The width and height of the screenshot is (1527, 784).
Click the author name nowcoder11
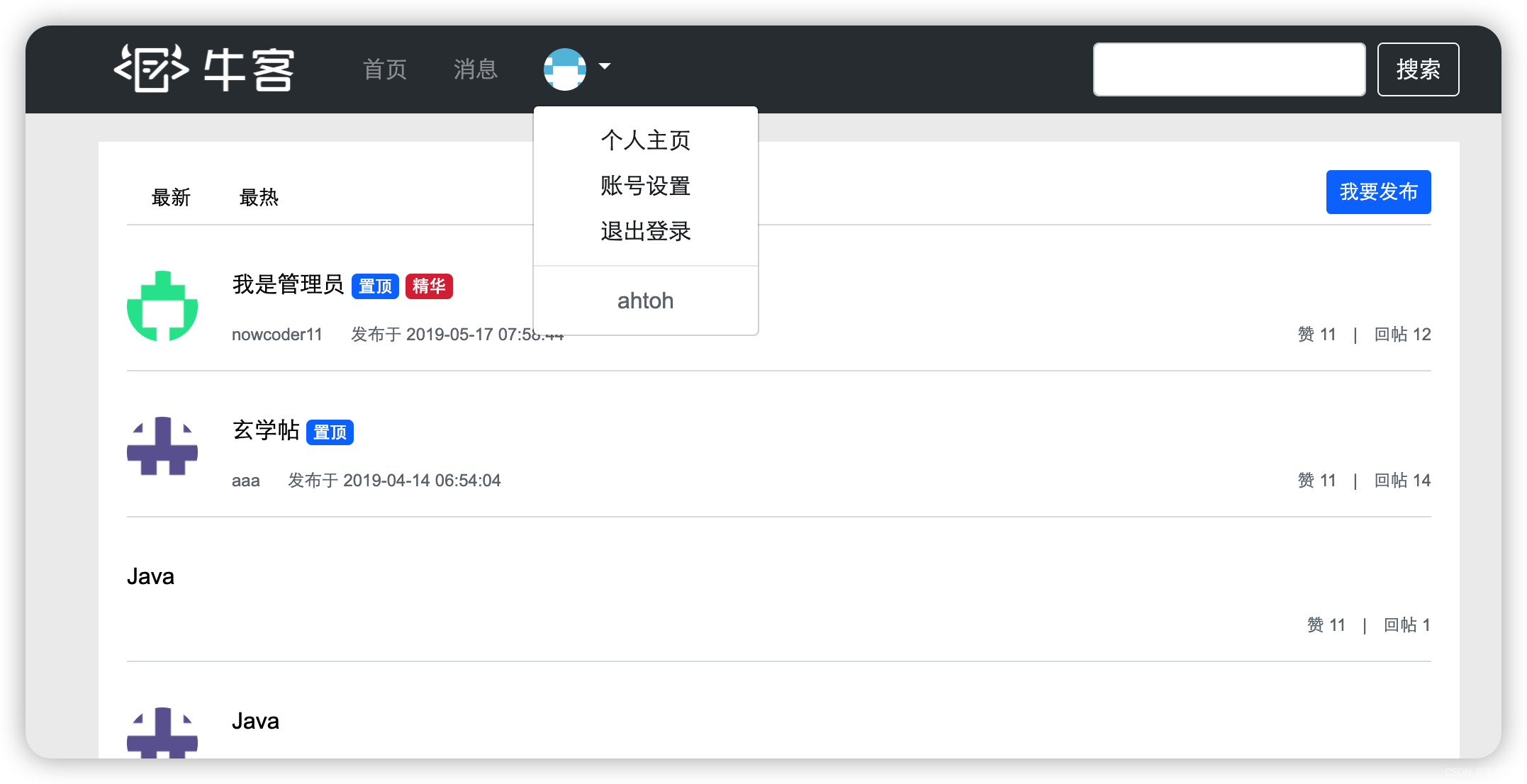tap(277, 335)
